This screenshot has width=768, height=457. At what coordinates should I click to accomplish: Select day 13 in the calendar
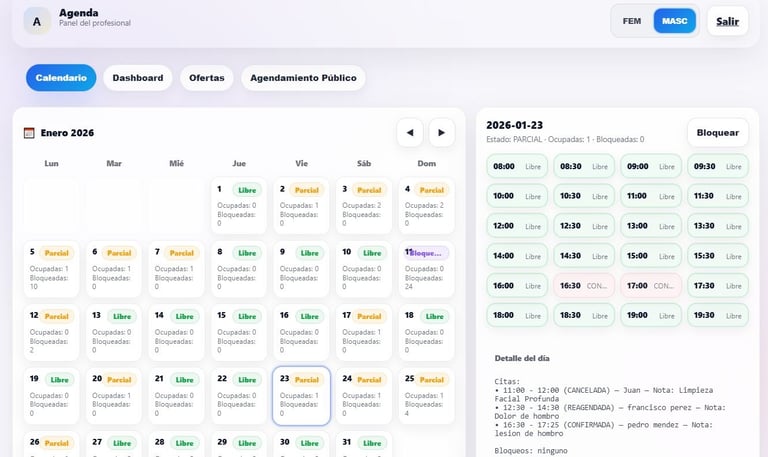point(114,332)
